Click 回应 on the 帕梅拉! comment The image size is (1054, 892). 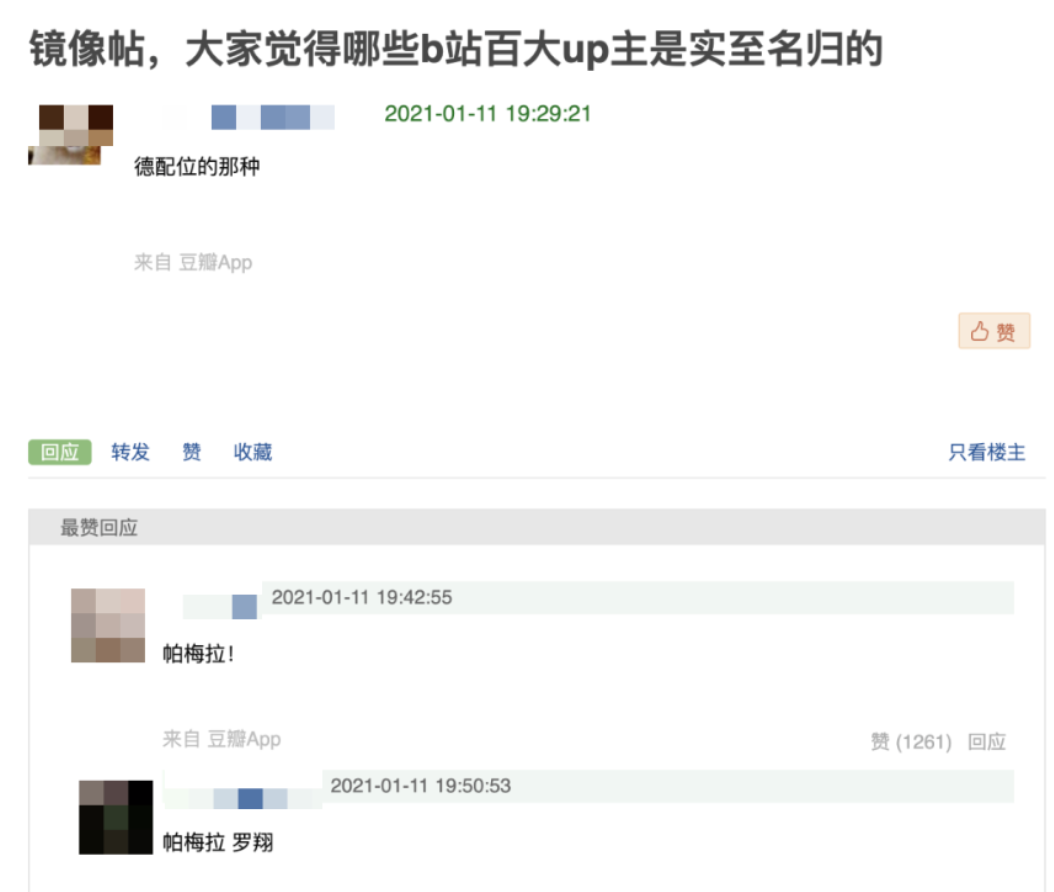pyautogui.click(x=986, y=741)
